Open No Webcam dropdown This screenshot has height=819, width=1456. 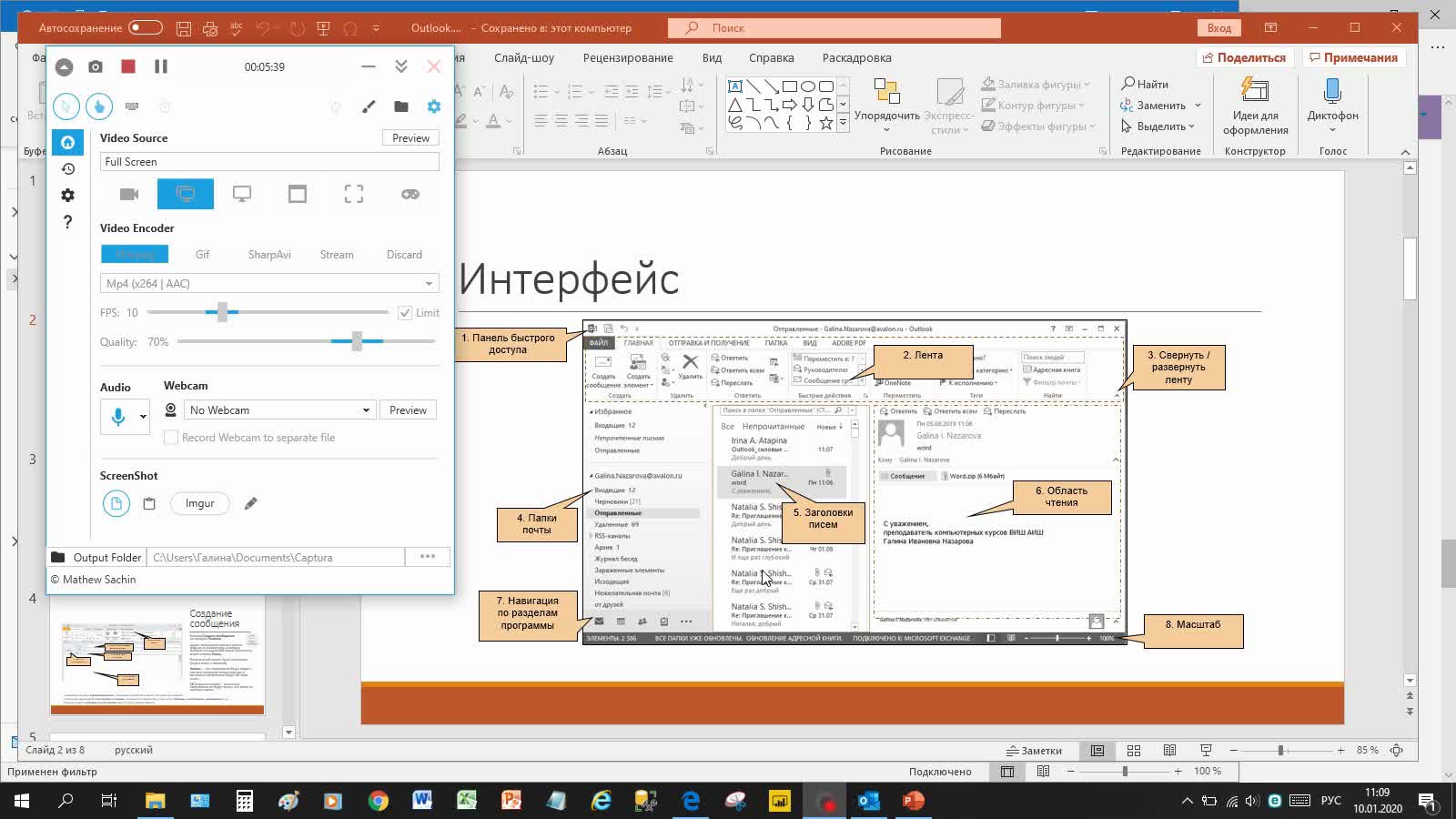[278, 410]
